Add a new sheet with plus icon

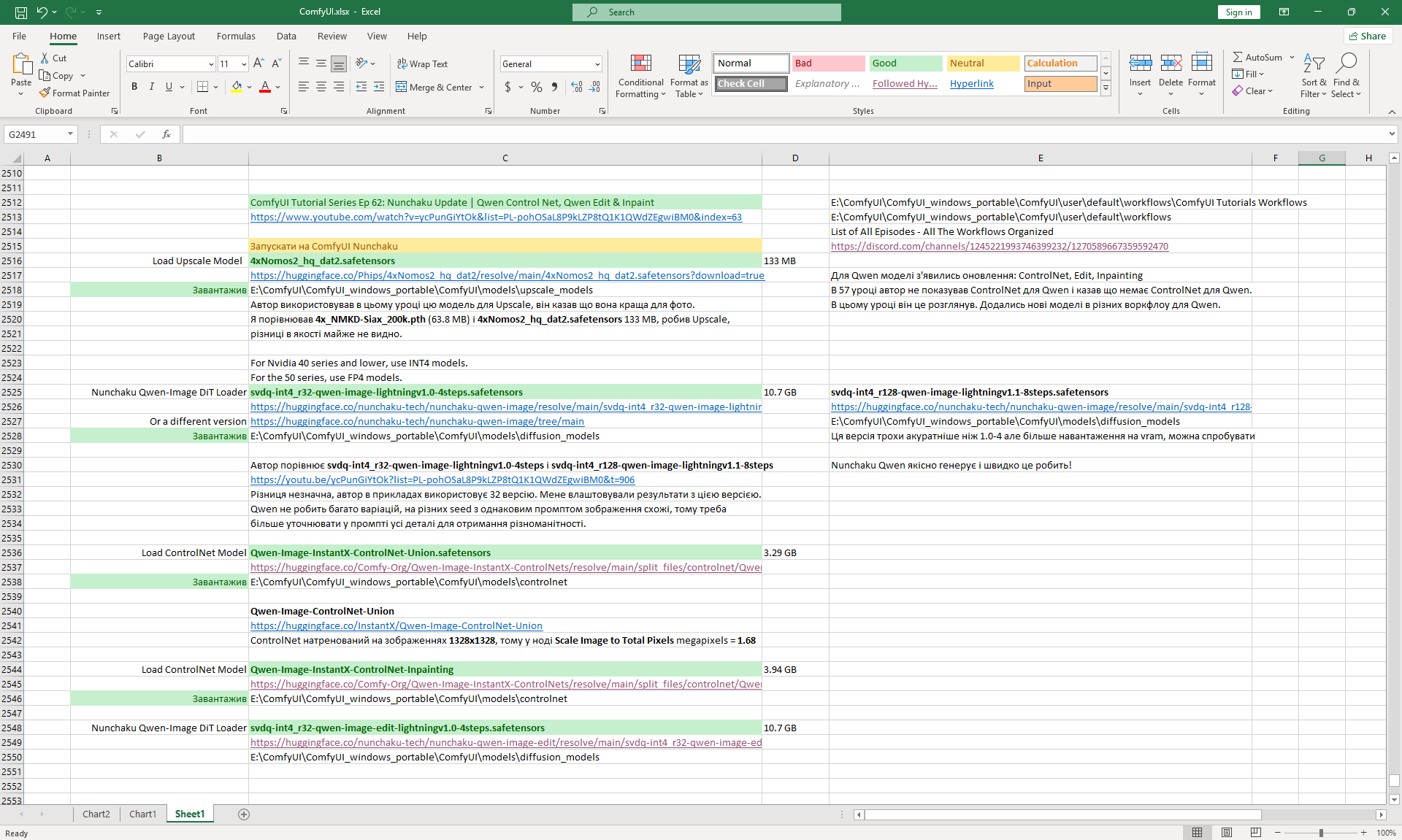(x=244, y=814)
